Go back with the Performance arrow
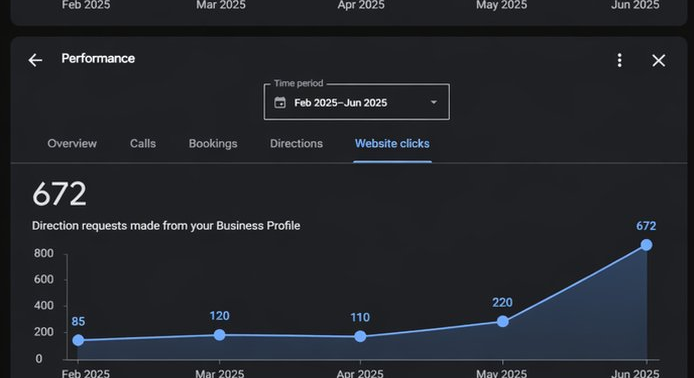The image size is (694, 378). pyautogui.click(x=35, y=60)
